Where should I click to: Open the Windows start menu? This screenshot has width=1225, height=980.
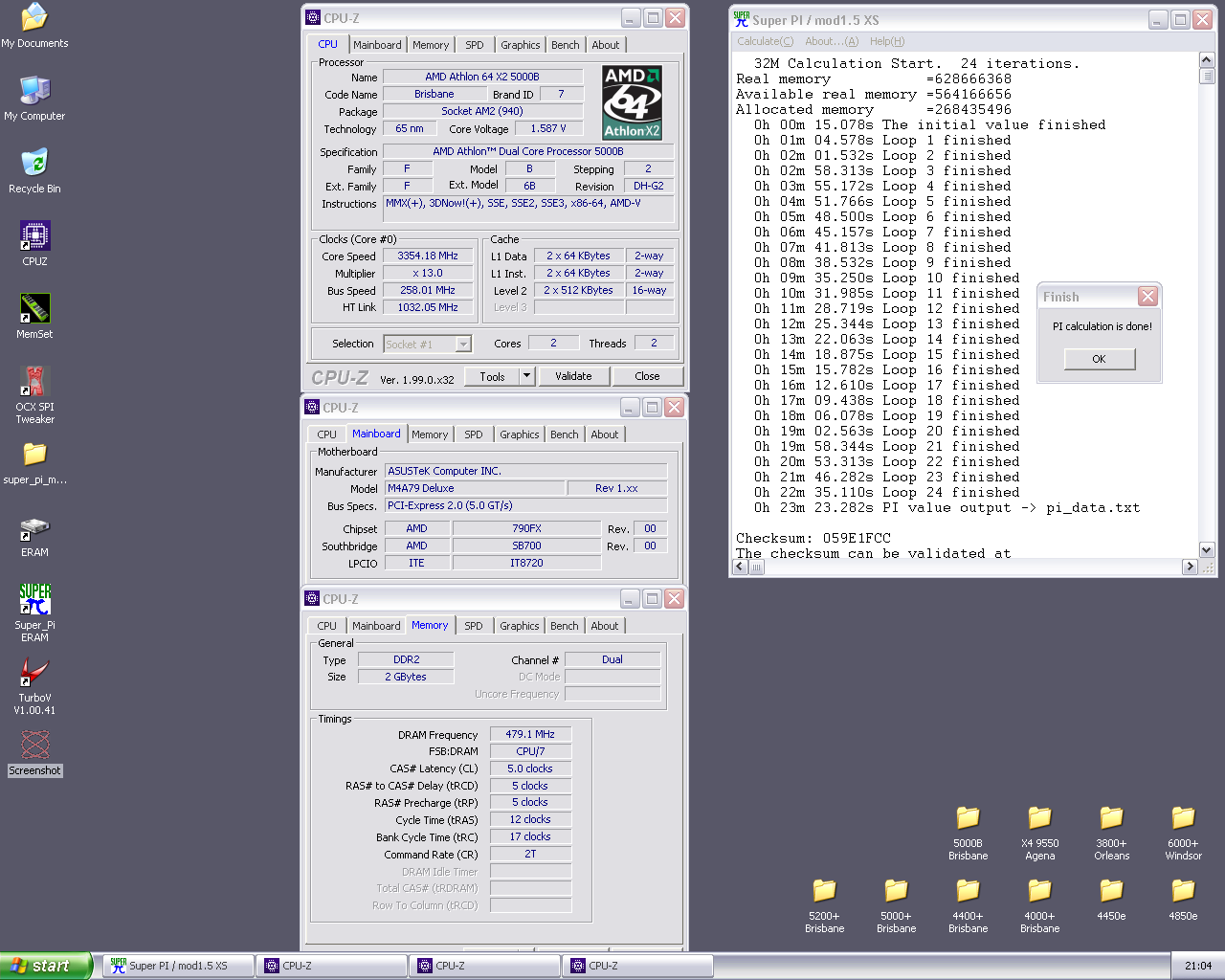(46, 966)
